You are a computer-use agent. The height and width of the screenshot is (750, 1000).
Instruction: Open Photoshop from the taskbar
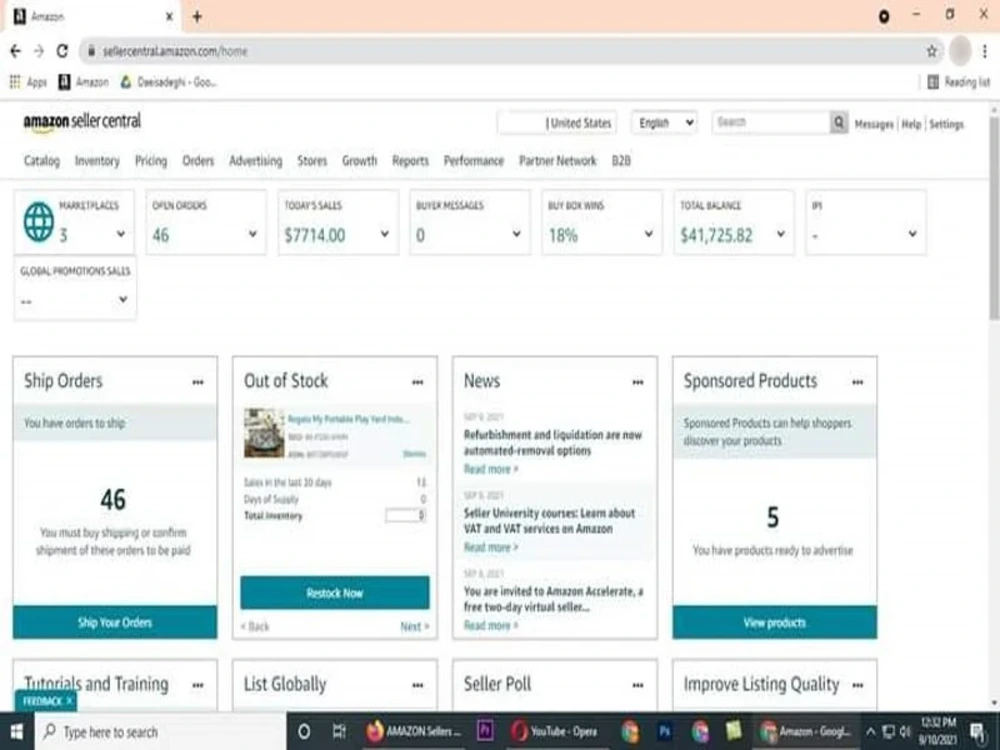click(x=665, y=732)
